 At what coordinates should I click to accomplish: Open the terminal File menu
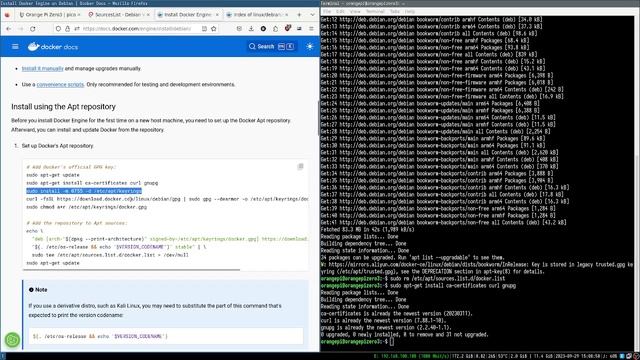[x=327, y=11]
